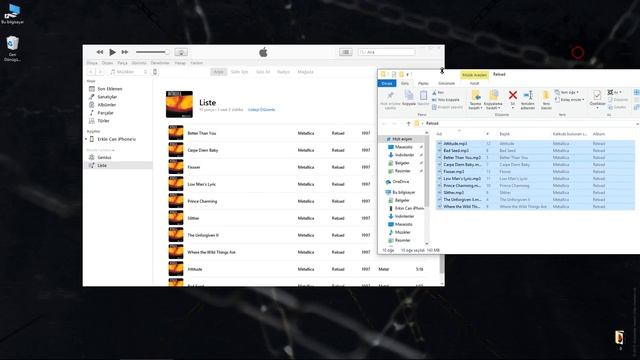
Task: Switch to the Mağaza tab in iTunes
Action: point(305,72)
